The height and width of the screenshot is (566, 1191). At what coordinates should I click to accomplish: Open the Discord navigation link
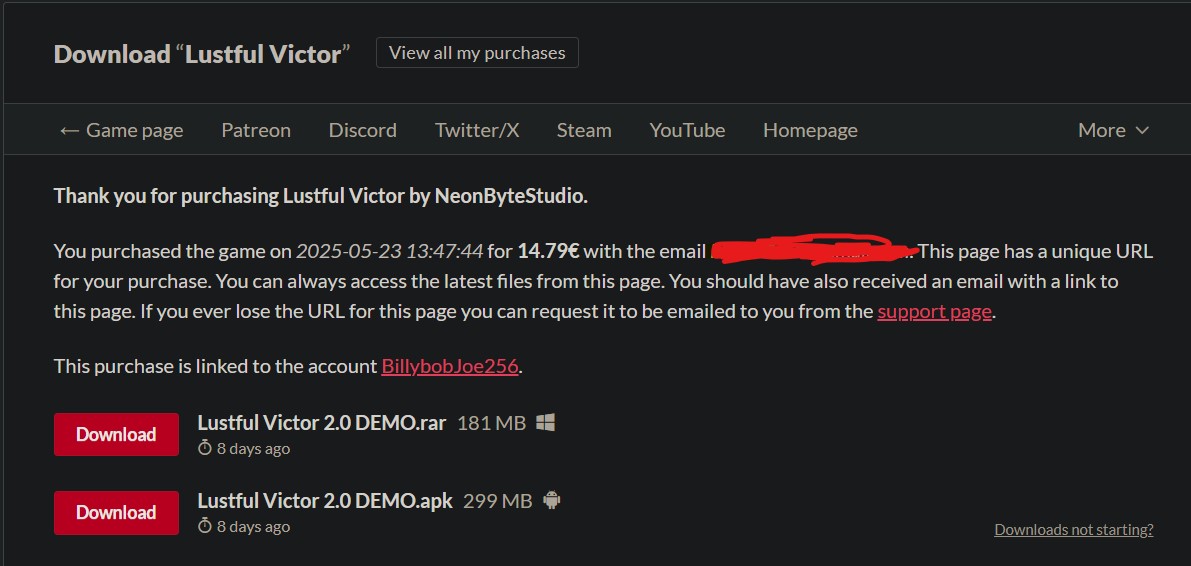[363, 130]
